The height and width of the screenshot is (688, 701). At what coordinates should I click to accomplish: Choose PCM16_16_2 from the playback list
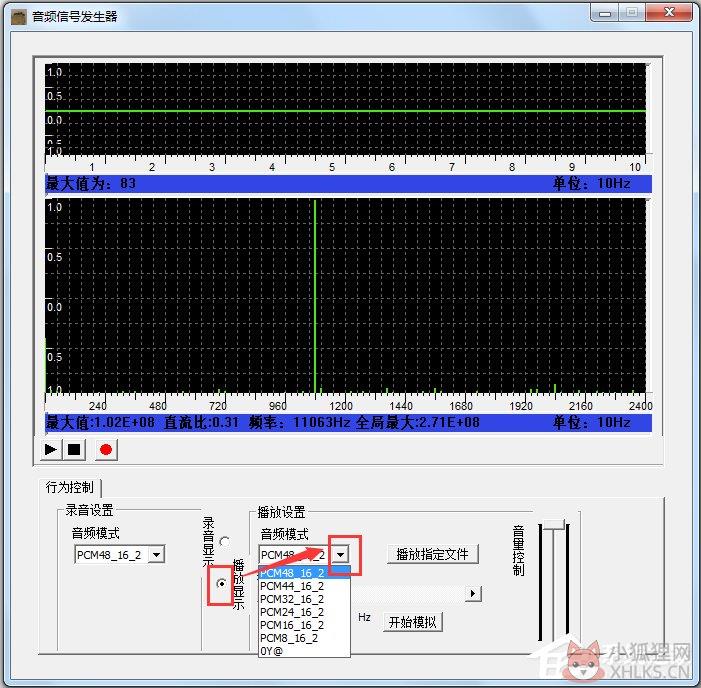coord(304,625)
